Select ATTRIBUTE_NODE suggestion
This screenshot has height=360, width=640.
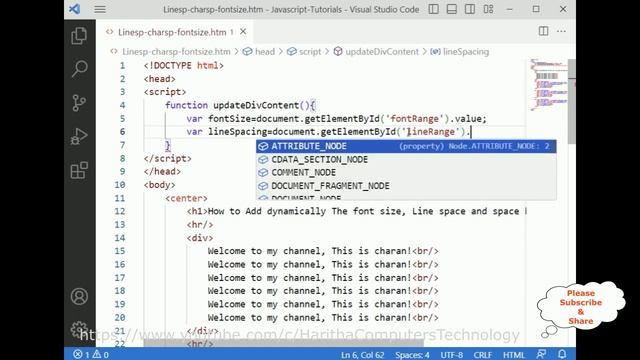tap(406, 146)
